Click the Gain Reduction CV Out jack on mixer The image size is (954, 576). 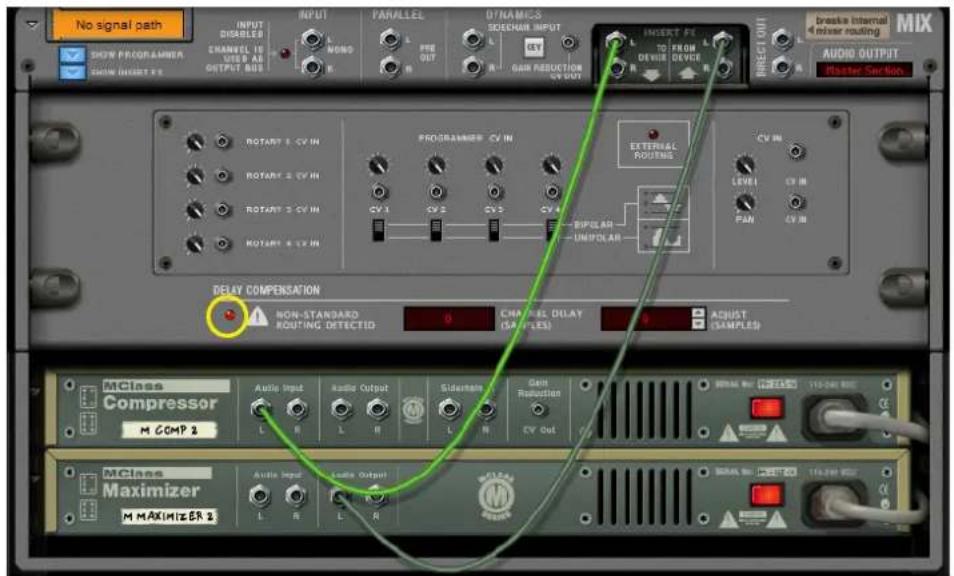tap(569, 42)
